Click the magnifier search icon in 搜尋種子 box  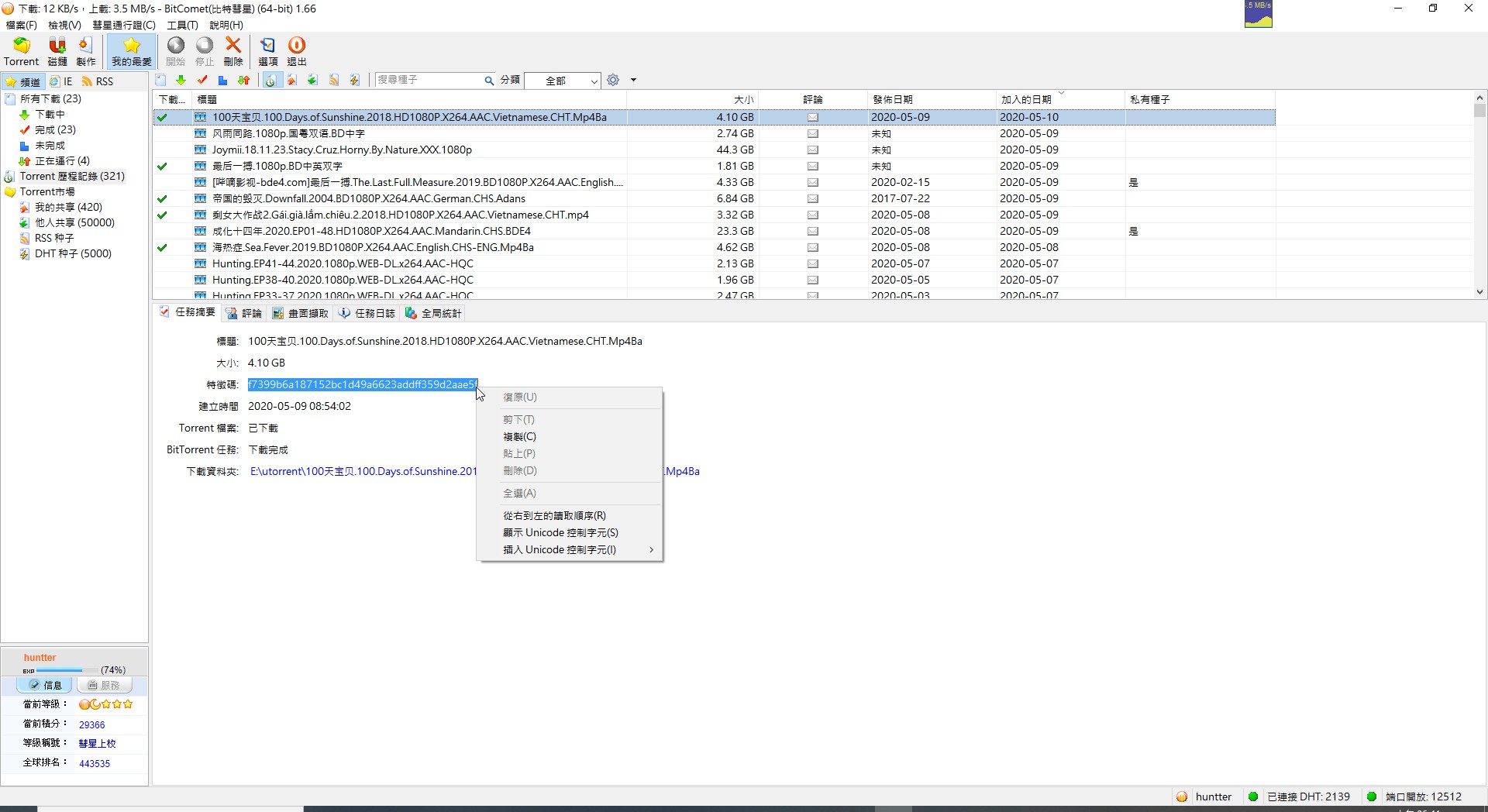[489, 81]
